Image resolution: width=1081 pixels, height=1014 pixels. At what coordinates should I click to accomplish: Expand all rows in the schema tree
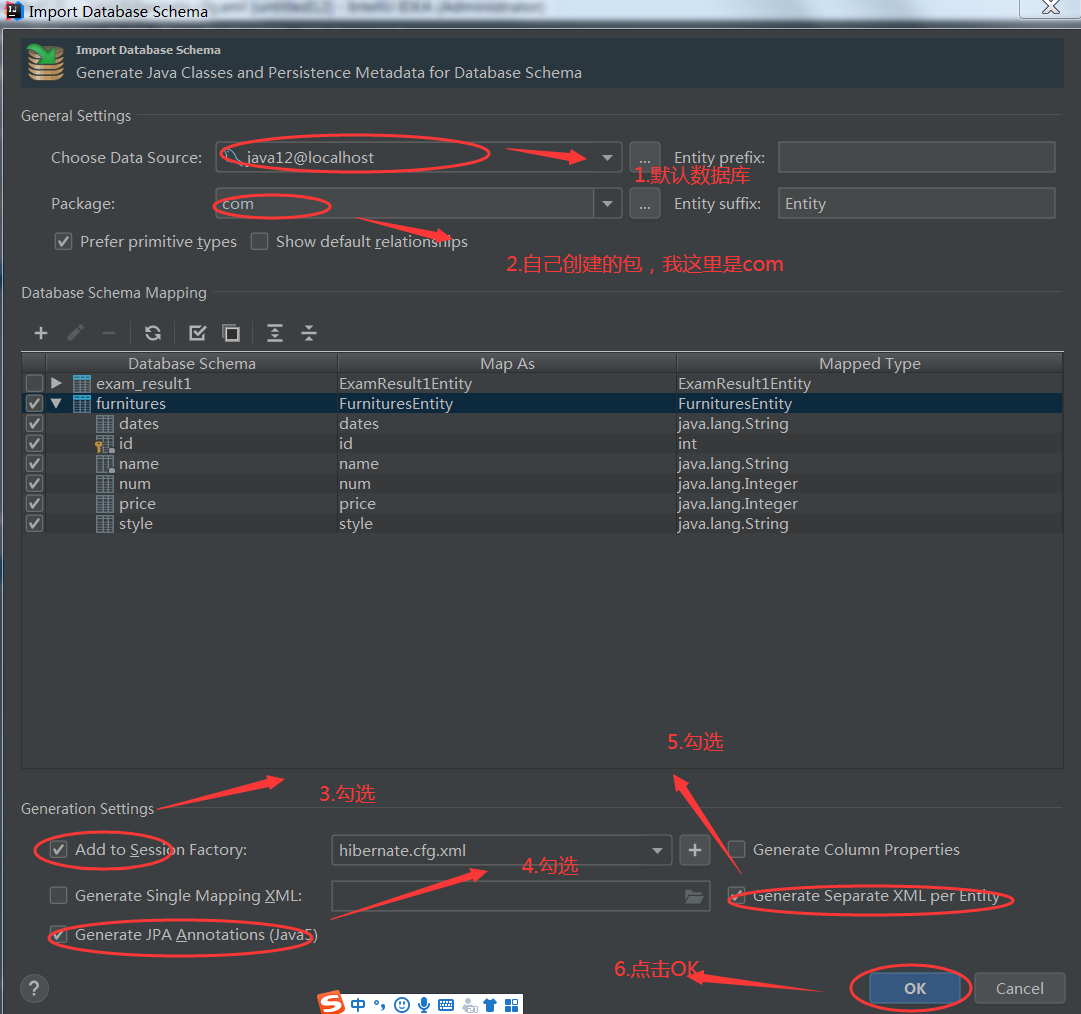(x=275, y=334)
